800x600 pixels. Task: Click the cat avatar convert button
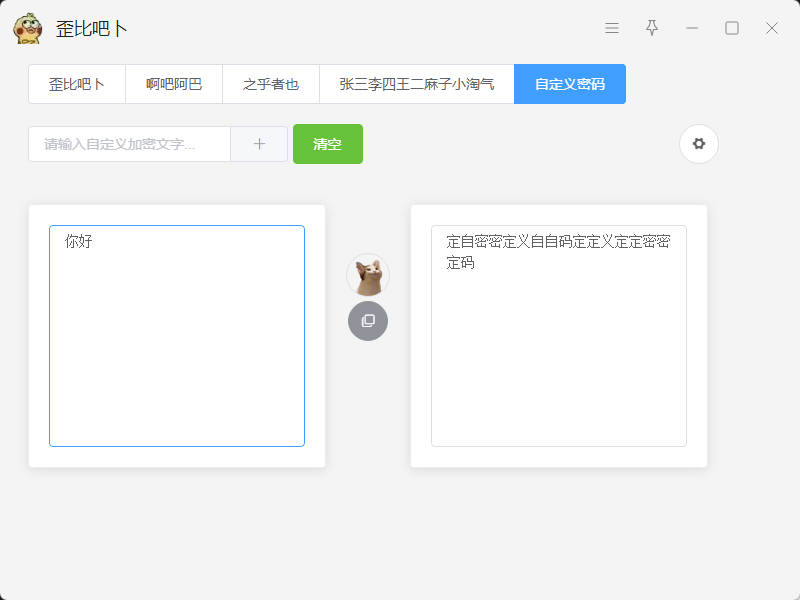tap(368, 275)
